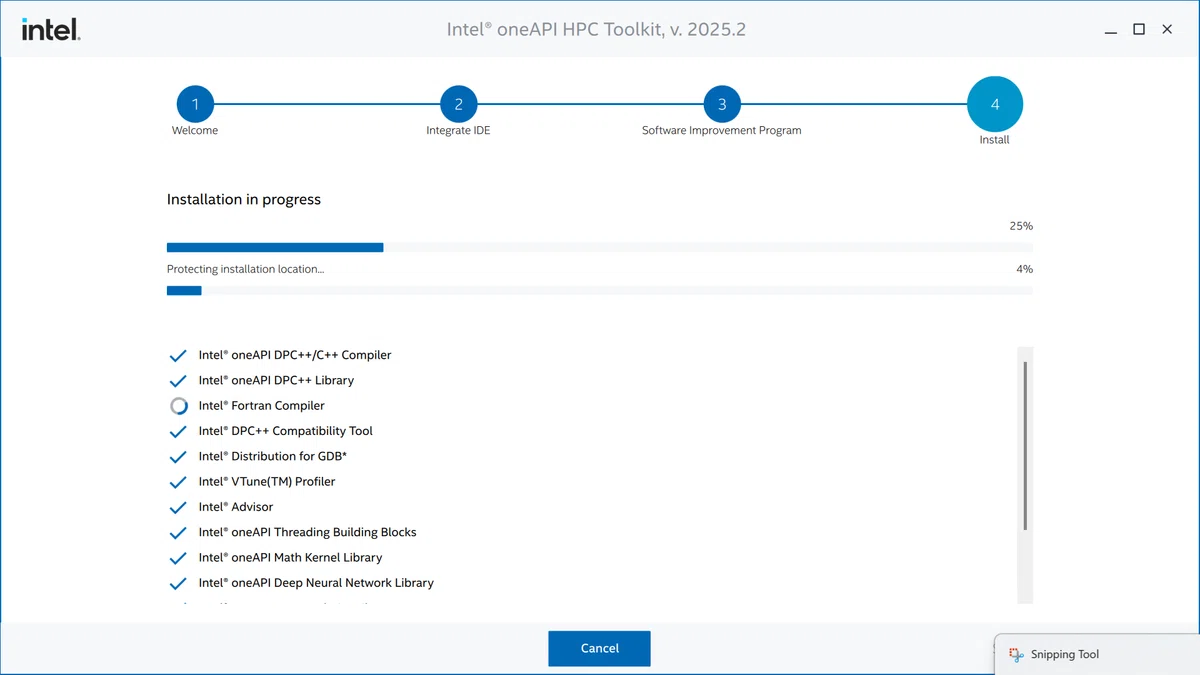Click the Software Improvement Program label
1200x675 pixels.
pyautogui.click(x=721, y=130)
